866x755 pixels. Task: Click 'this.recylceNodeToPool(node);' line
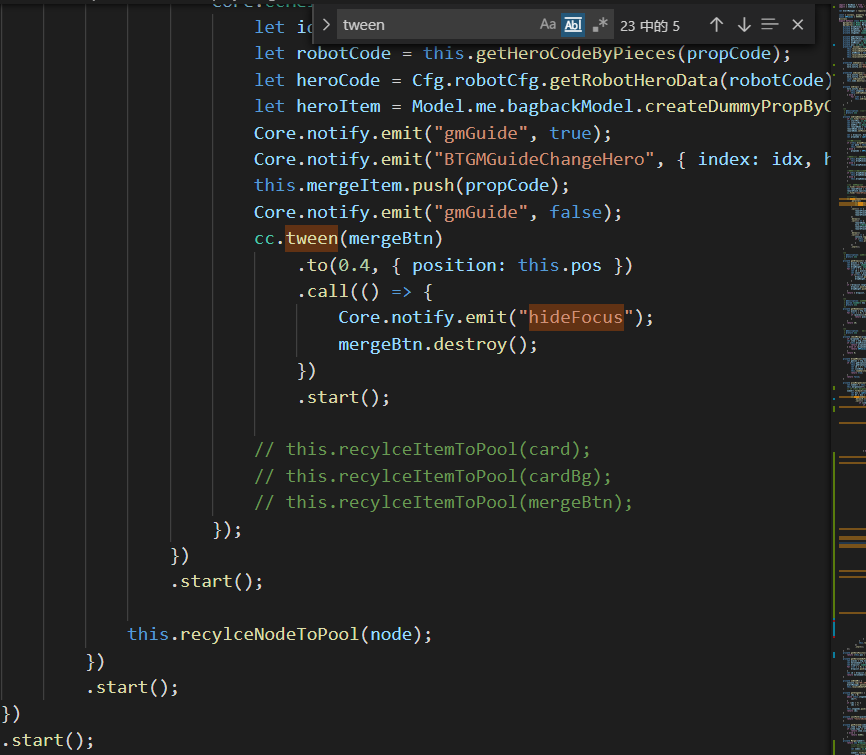click(279, 634)
